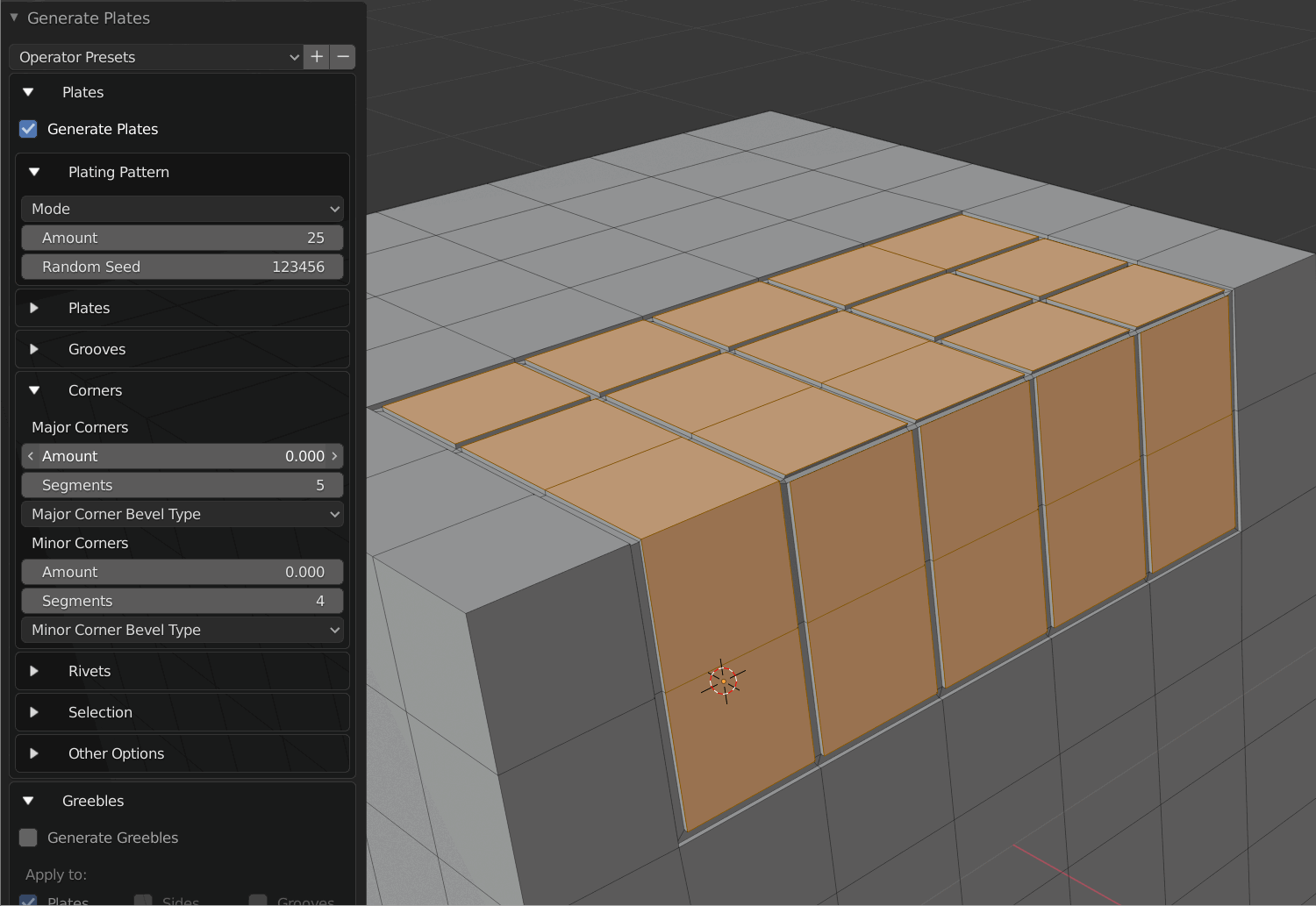Collapse the Greebles section
Viewport: 1316px width, 906px height.
28,801
